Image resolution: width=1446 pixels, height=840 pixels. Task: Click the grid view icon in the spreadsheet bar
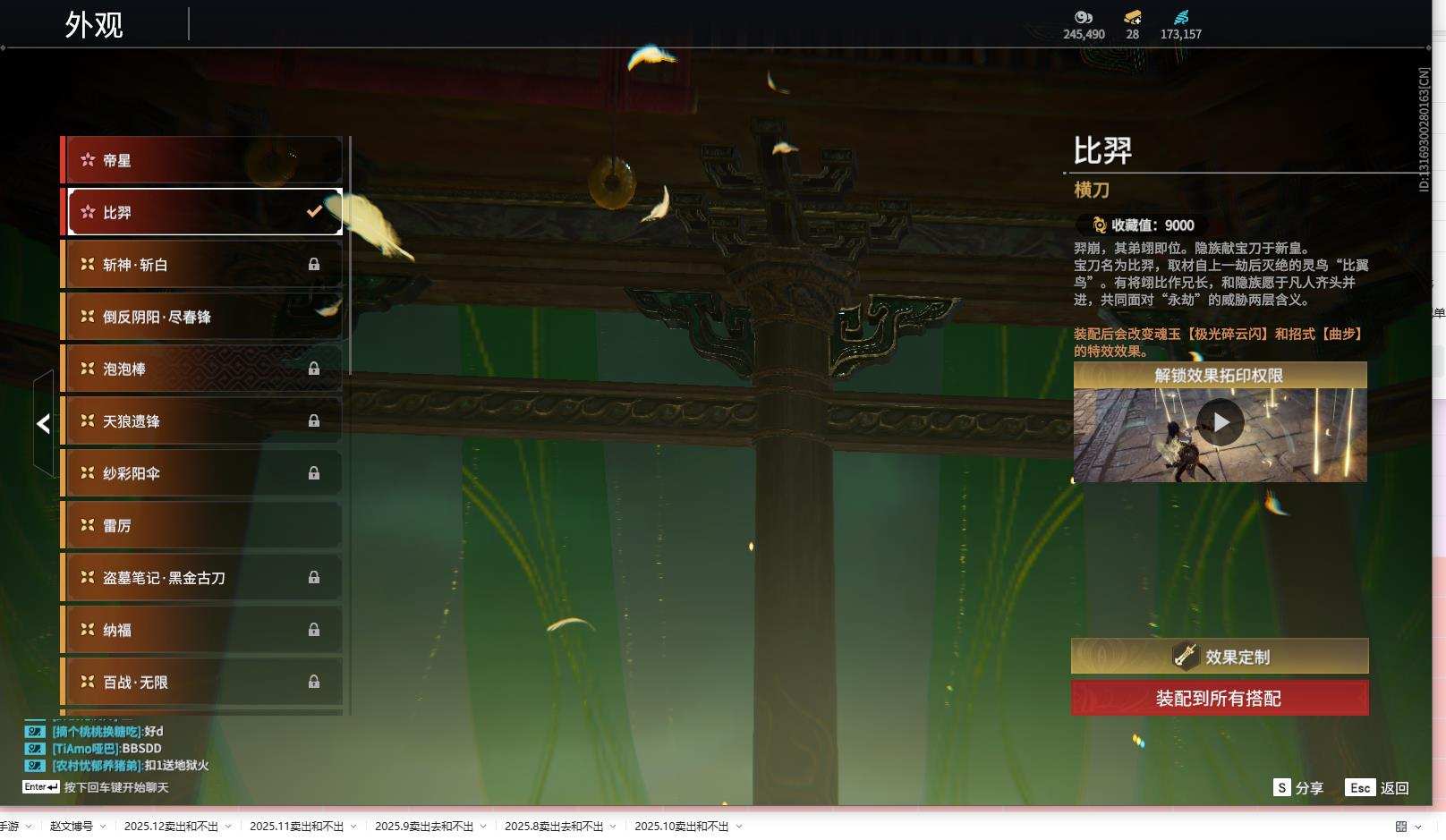[x=1401, y=827]
